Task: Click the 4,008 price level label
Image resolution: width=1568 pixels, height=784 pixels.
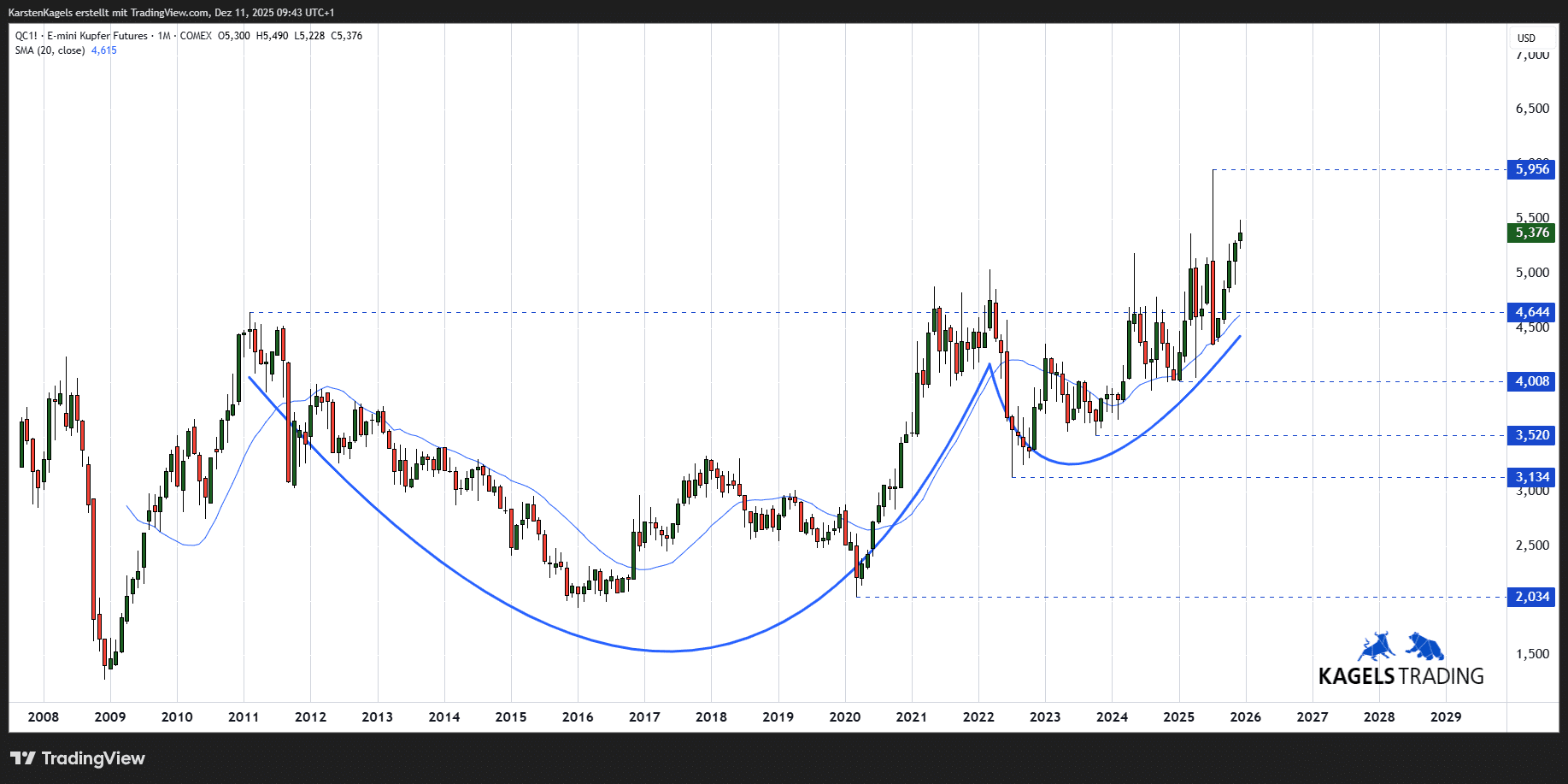Action: tap(1531, 381)
